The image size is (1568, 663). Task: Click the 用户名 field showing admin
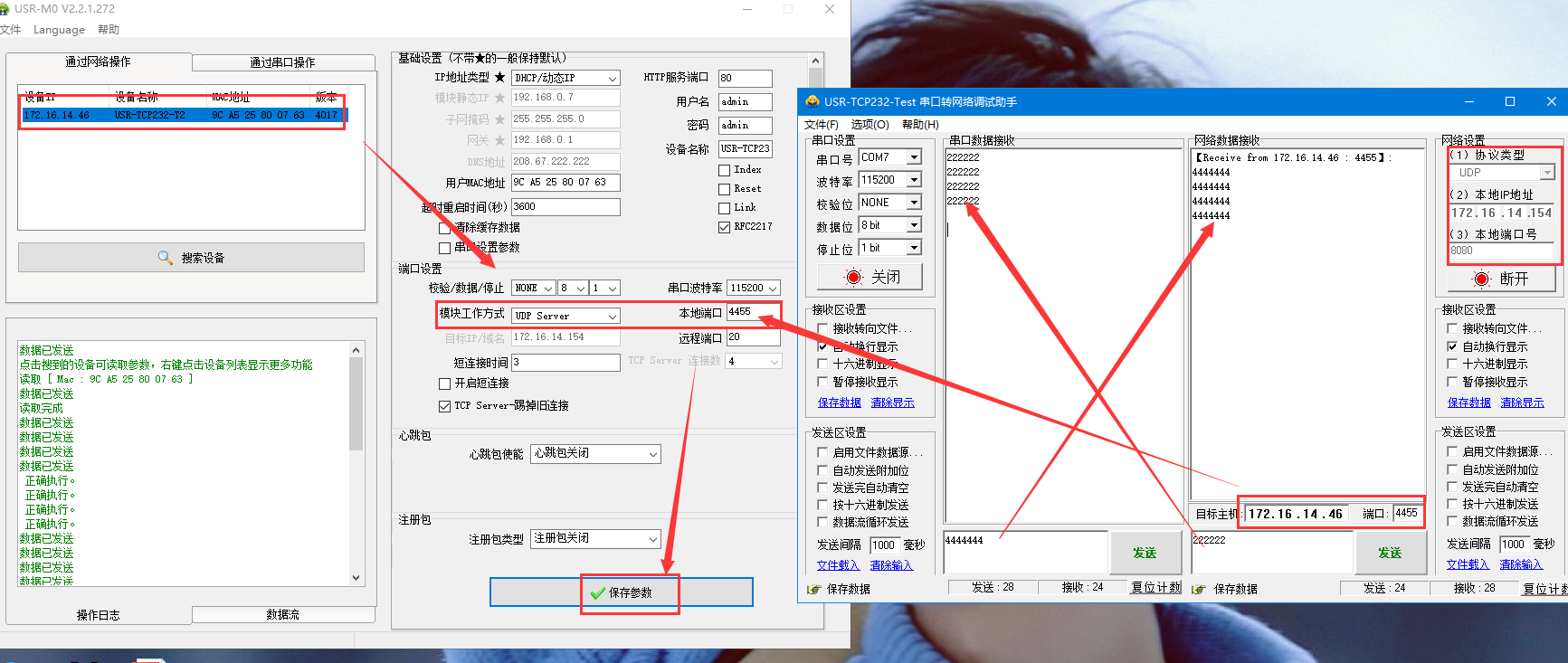point(746,102)
